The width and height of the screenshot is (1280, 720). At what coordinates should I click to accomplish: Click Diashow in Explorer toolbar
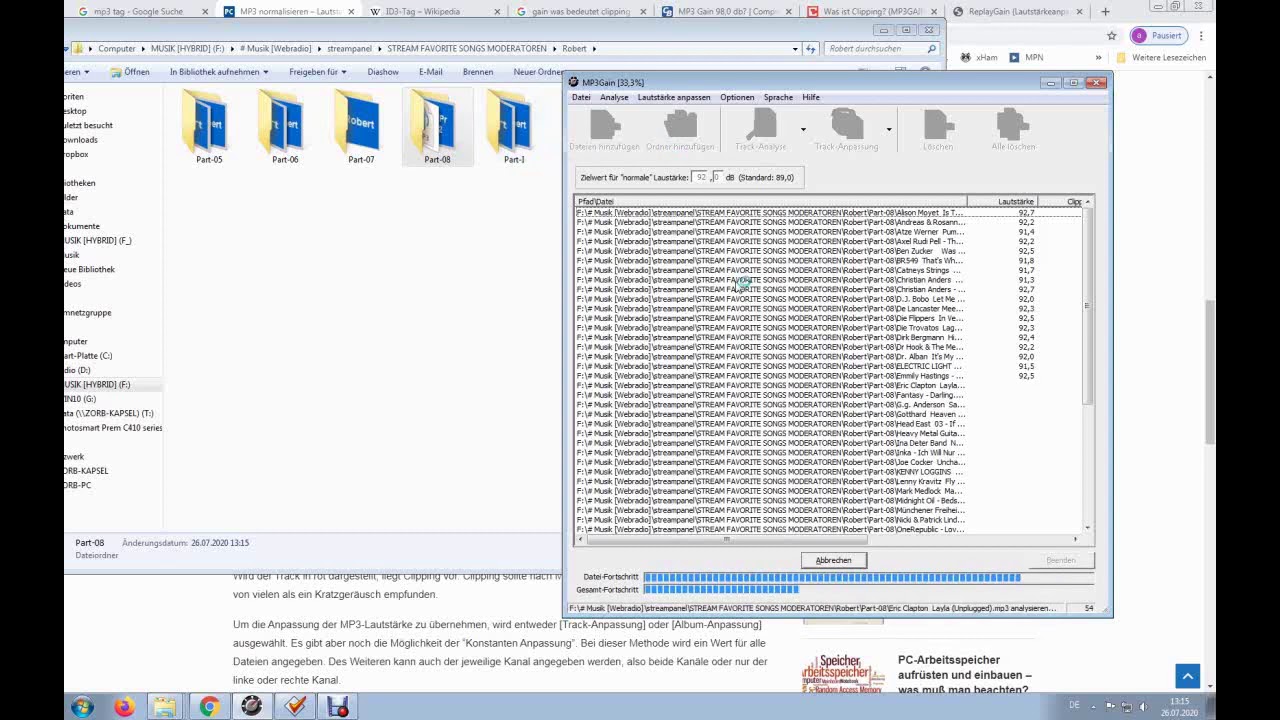tap(383, 72)
